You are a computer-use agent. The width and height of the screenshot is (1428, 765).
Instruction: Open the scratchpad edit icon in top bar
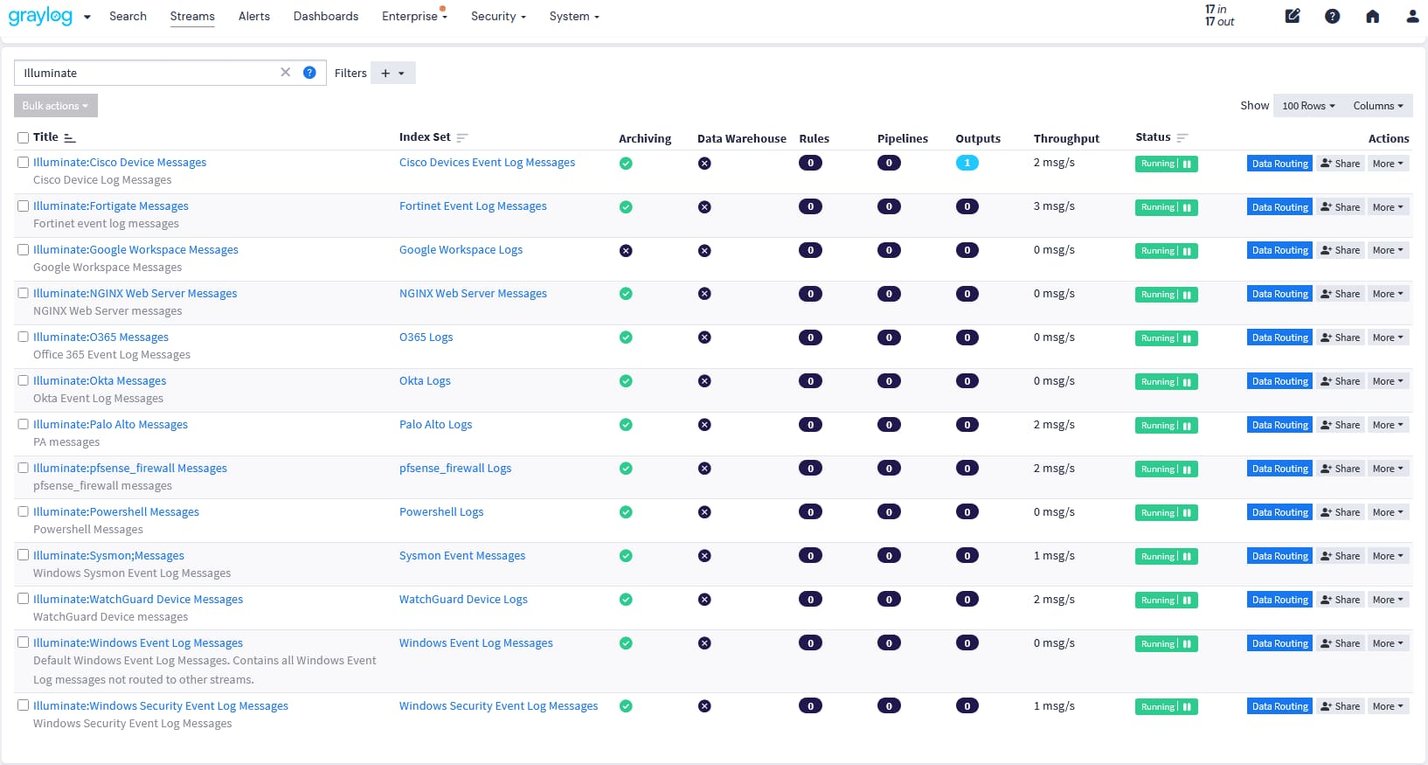(1292, 16)
